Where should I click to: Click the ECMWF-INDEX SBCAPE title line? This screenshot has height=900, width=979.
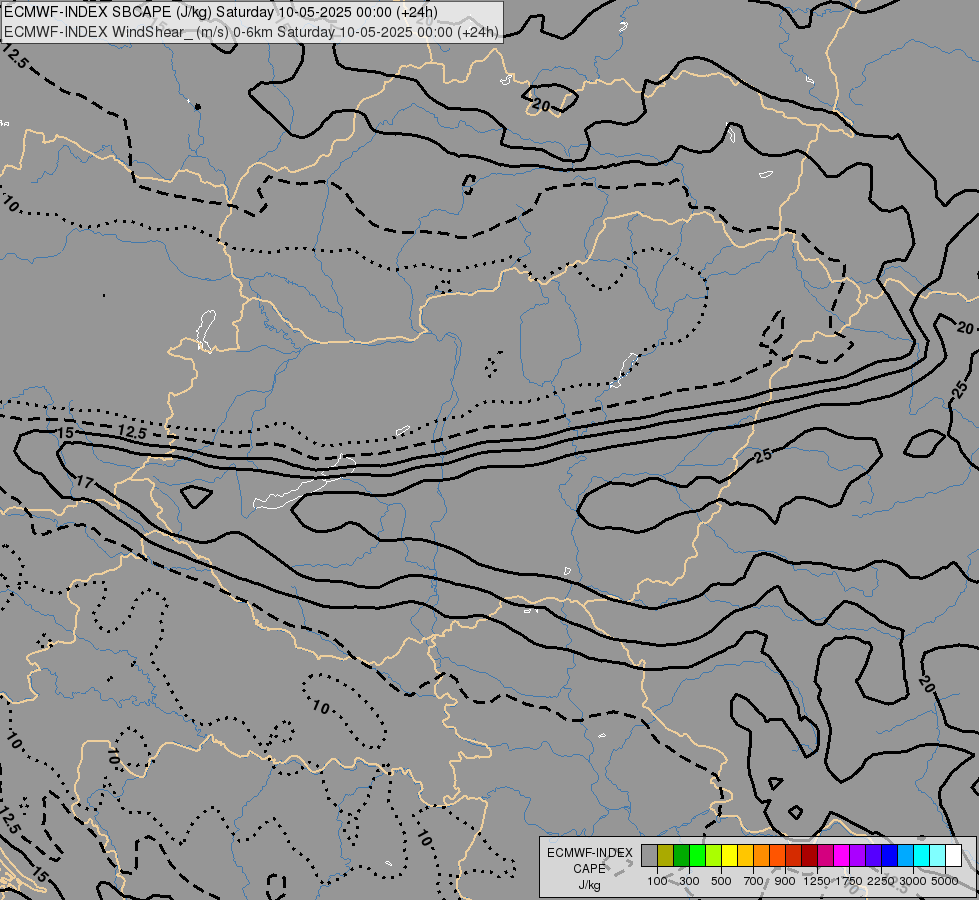coord(220,12)
